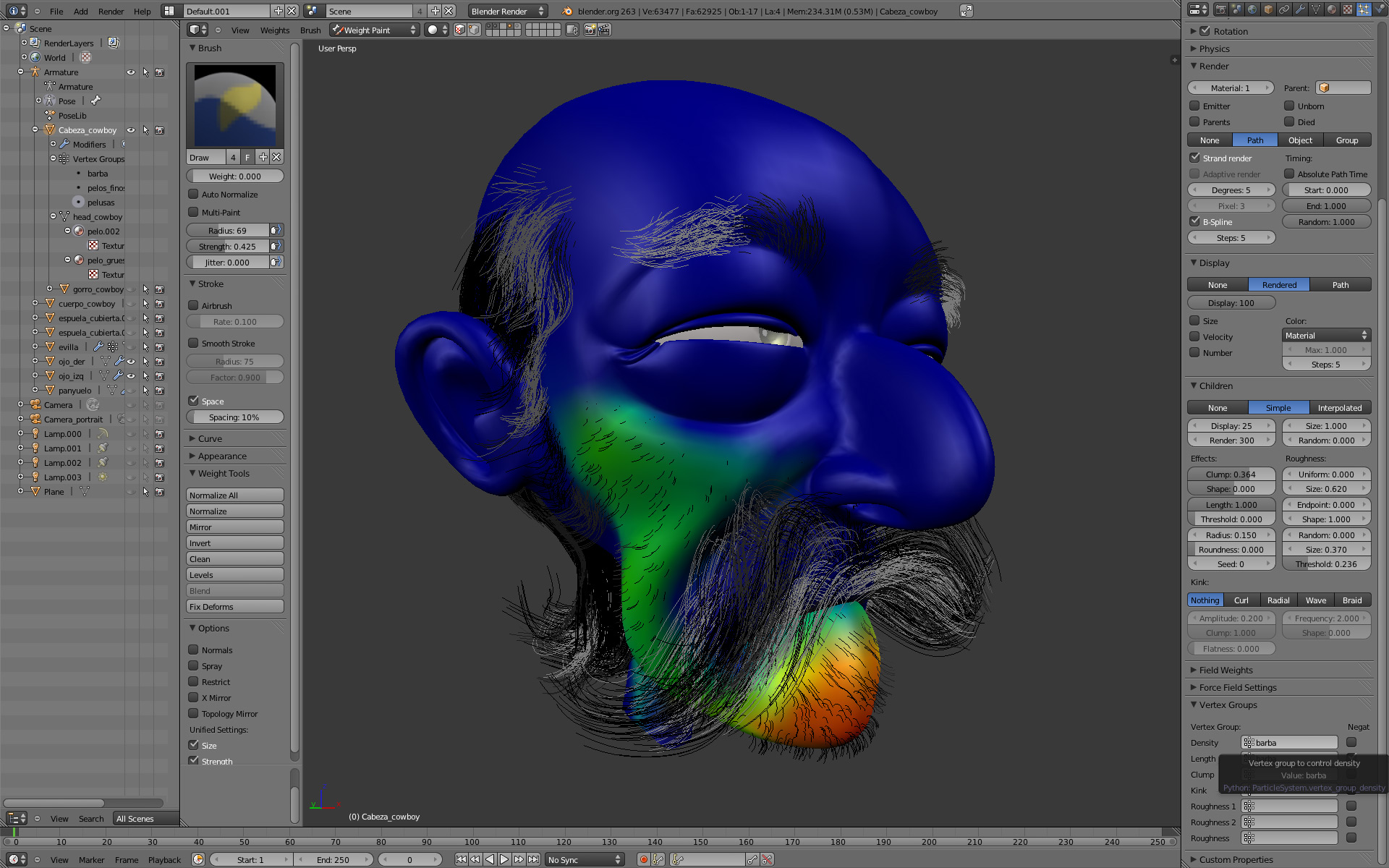Open the Object Data triangle properties tab
The width and height of the screenshot is (1389, 868).
[1316, 9]
